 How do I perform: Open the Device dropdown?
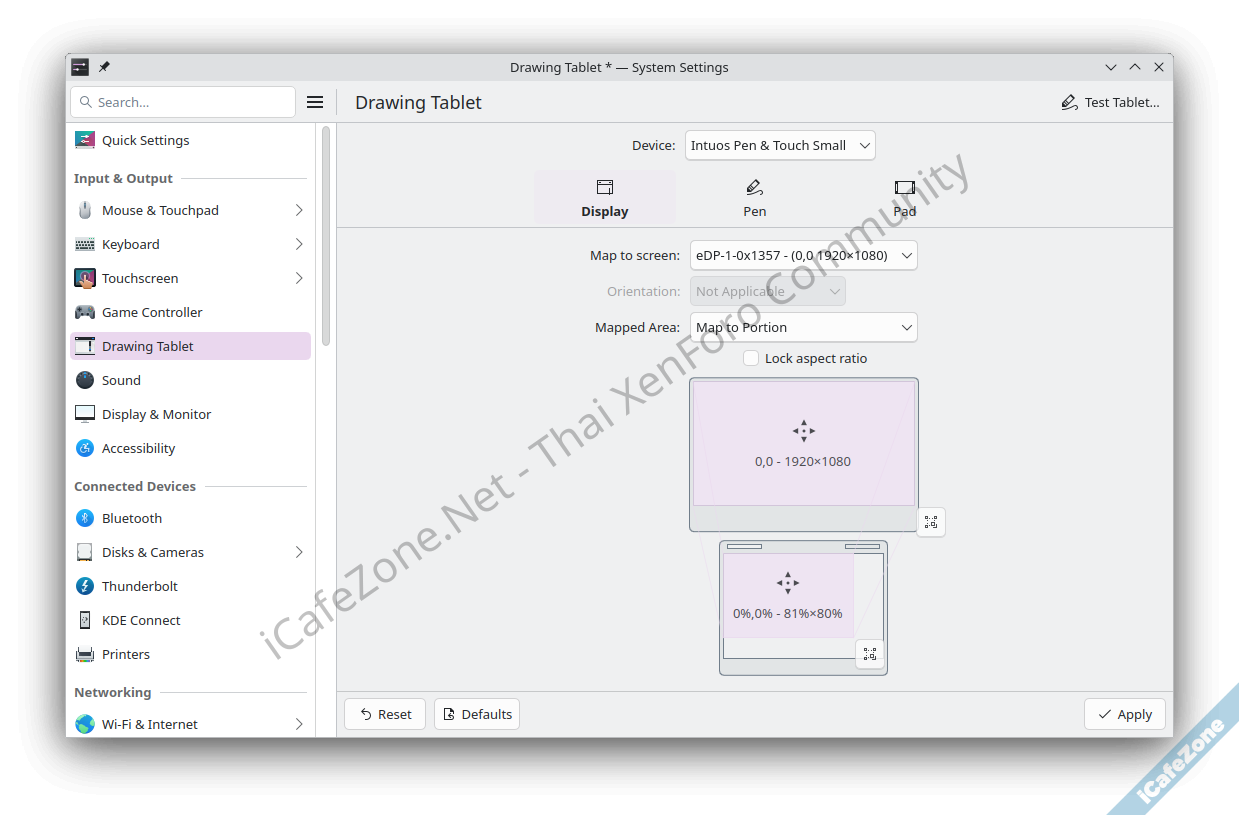point(780,145)
